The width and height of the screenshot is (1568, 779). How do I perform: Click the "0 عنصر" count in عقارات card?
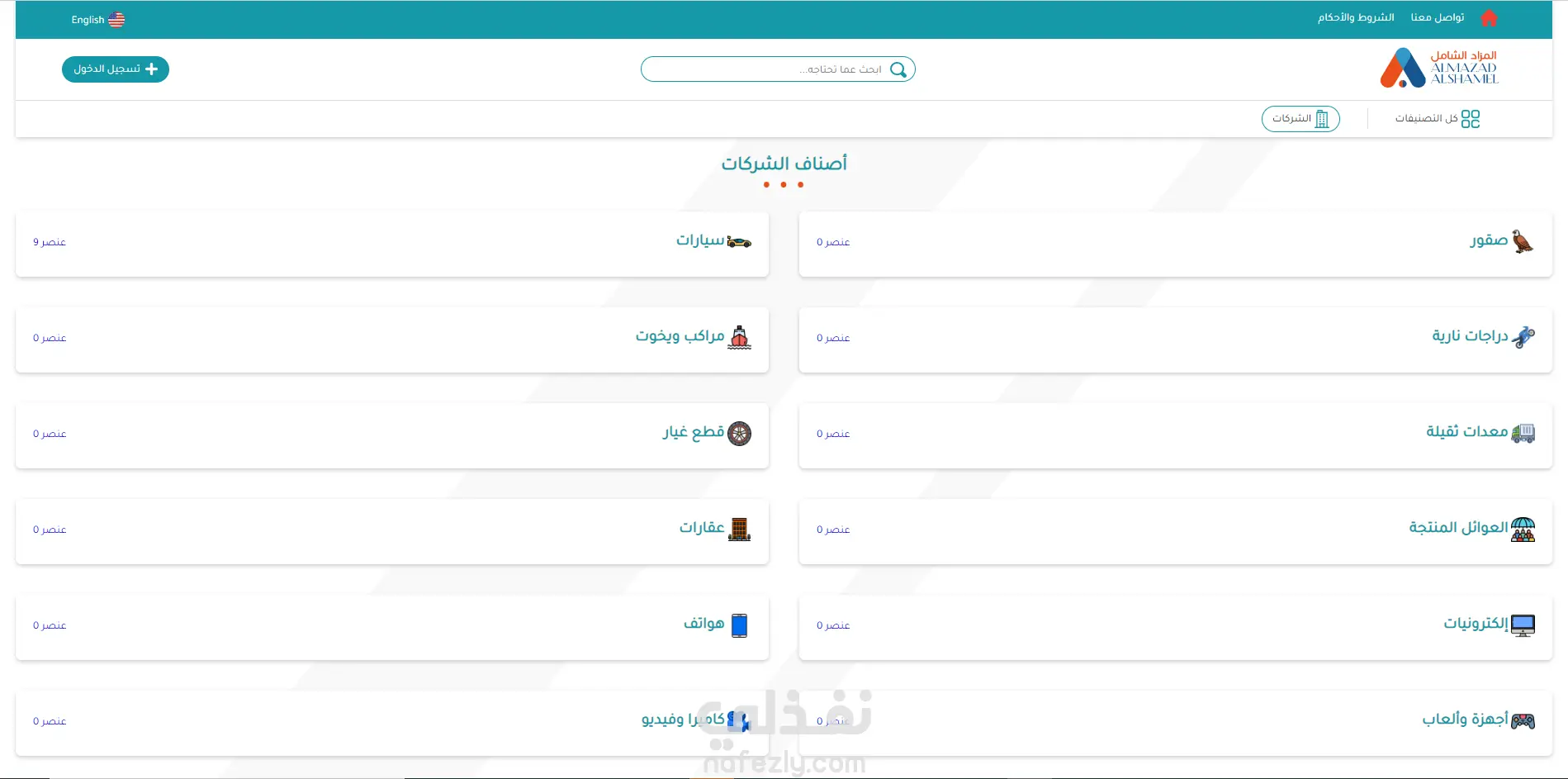click(x=50, y=530)
